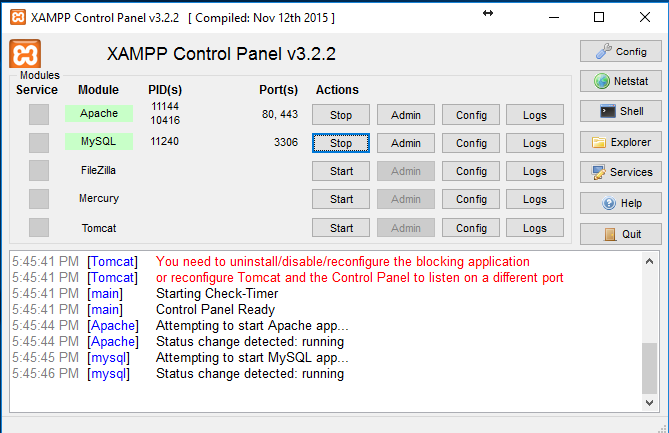This screenshot has width=669, height=433.
Task: Click the large orange XAMPP logo
Action: click(x=25, y=54)
